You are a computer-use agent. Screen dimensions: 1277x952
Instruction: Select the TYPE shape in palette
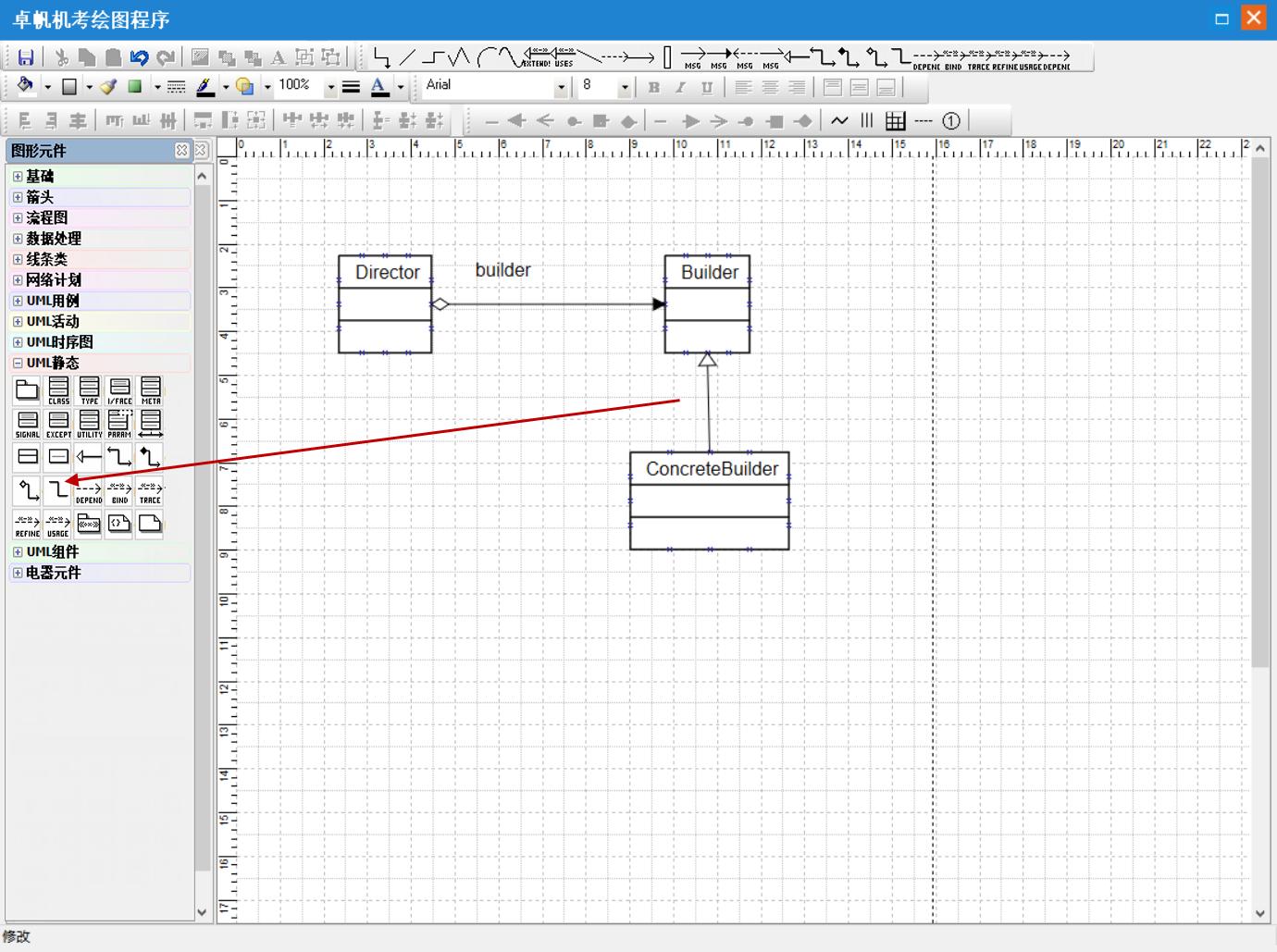[89, 390]
